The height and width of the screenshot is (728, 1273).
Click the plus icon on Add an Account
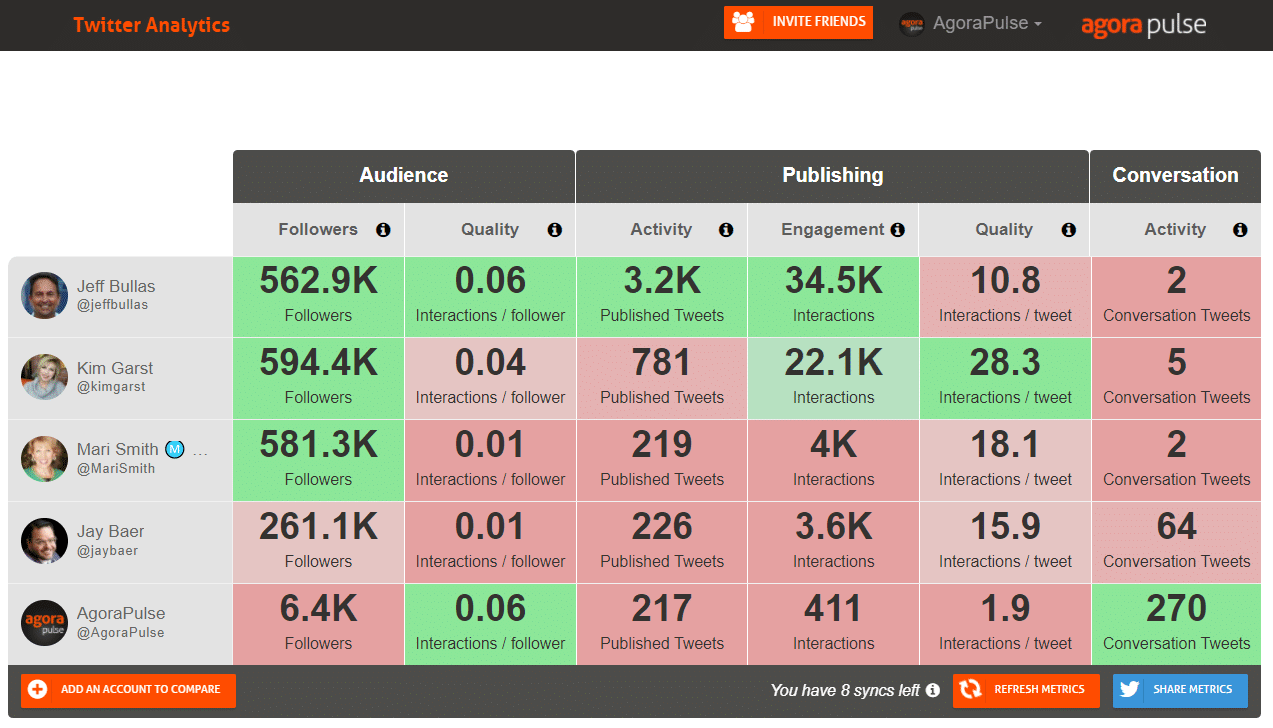pos(37,690)
